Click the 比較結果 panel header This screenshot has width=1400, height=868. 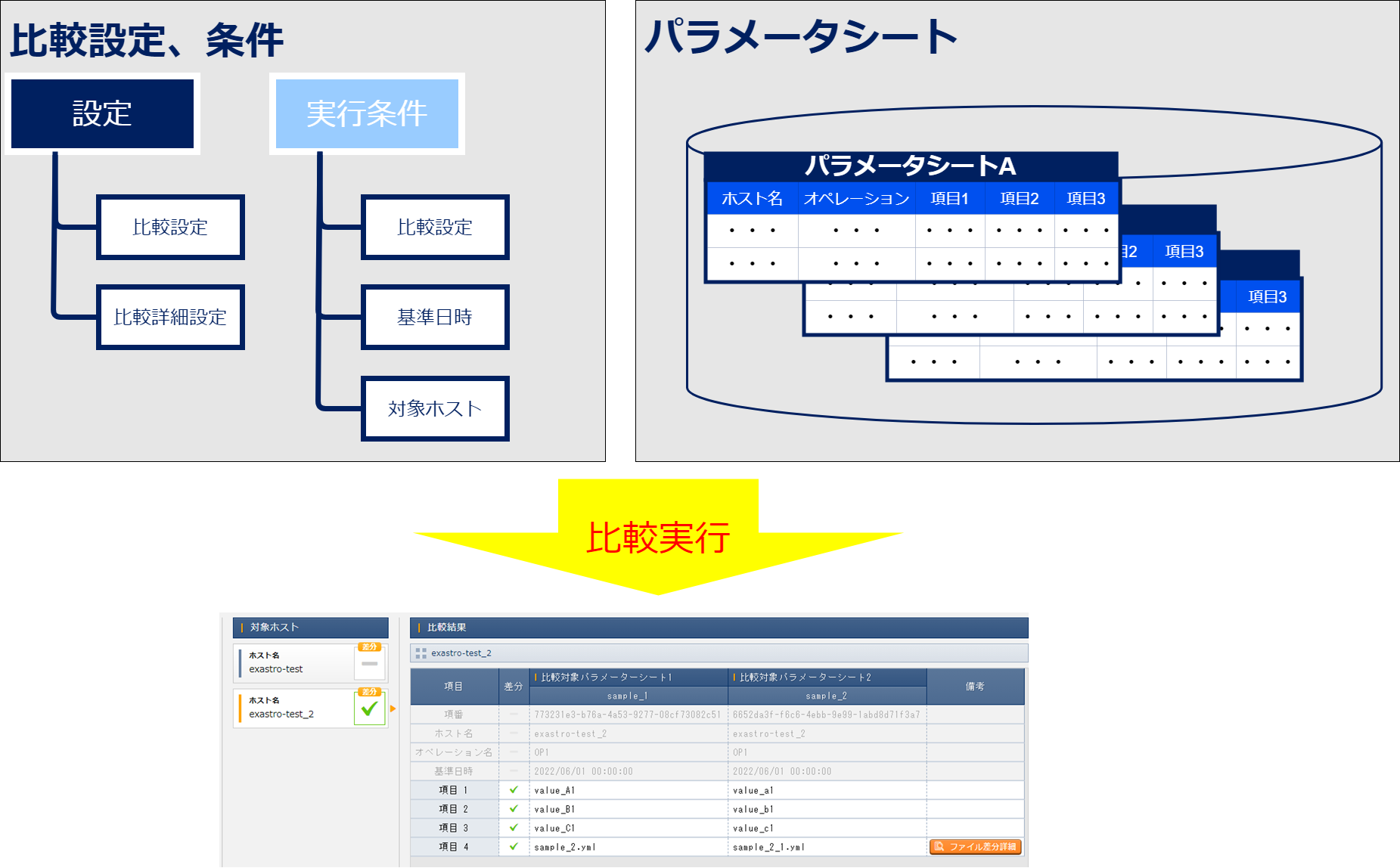click(x=719, y=628)
